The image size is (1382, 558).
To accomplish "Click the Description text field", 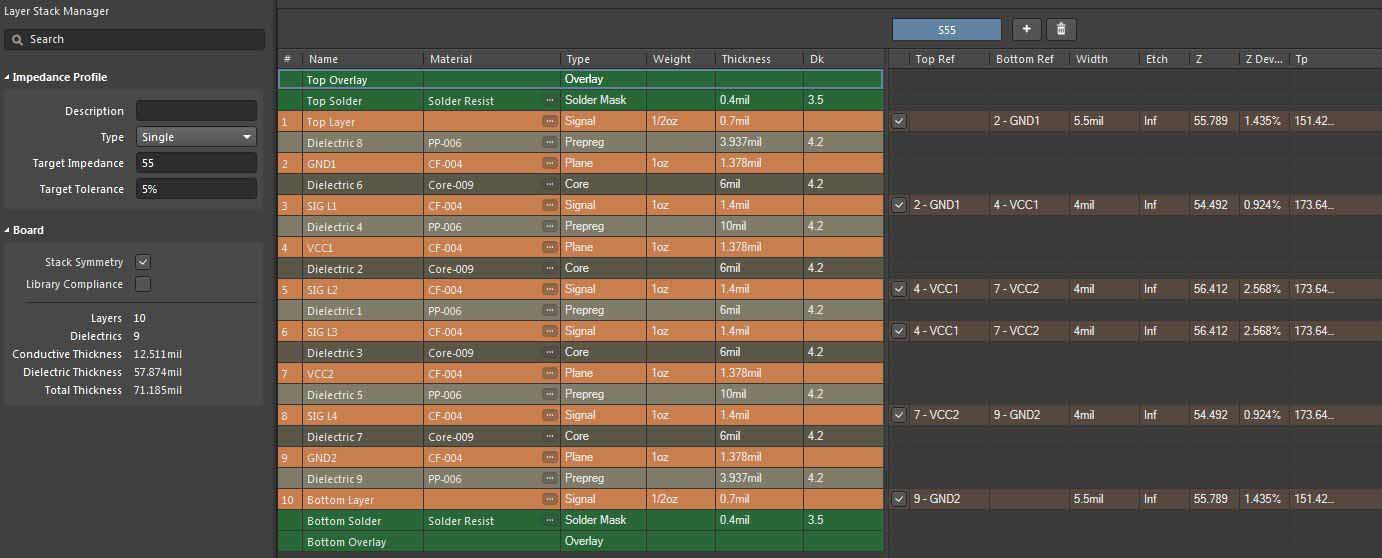I will (196, 111).
